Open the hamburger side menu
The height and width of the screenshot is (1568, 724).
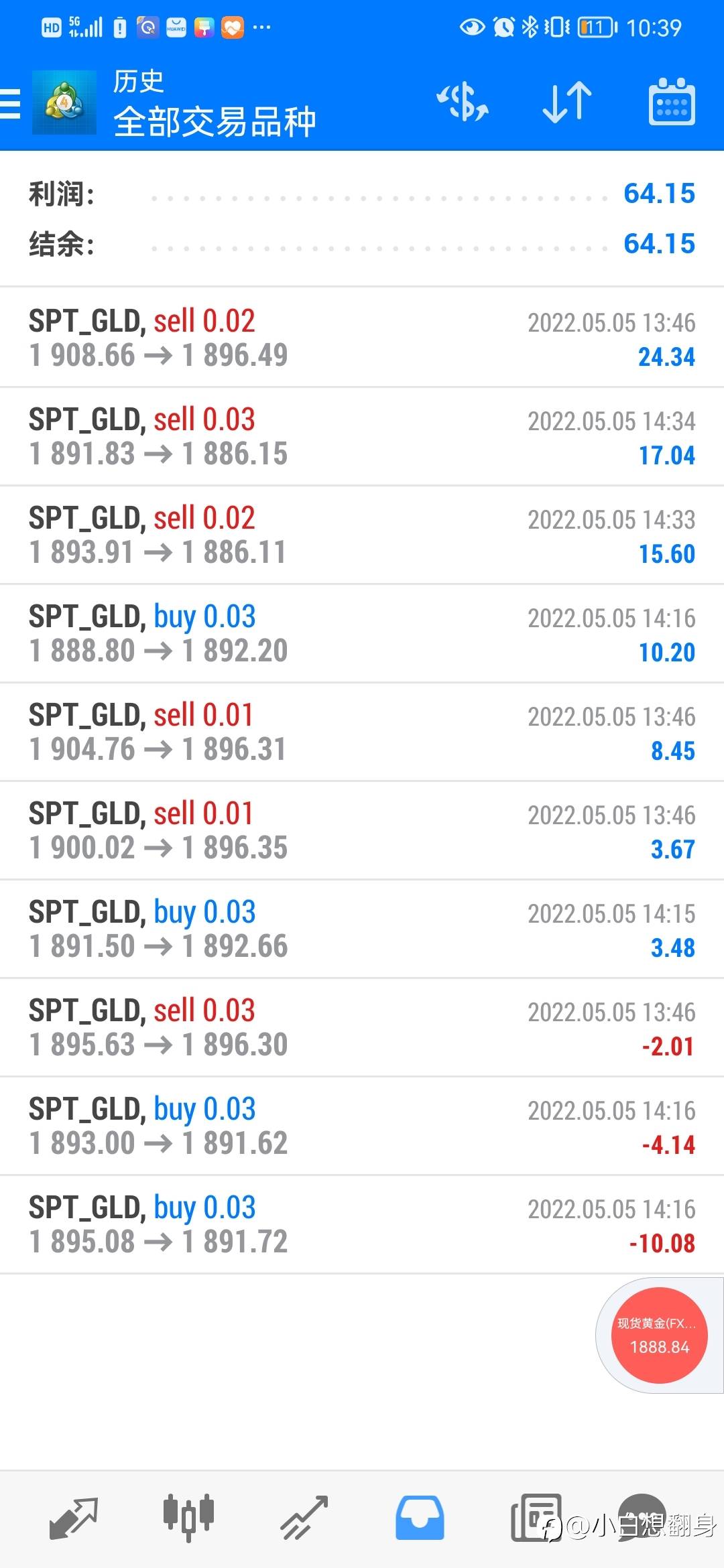point(10,103)
